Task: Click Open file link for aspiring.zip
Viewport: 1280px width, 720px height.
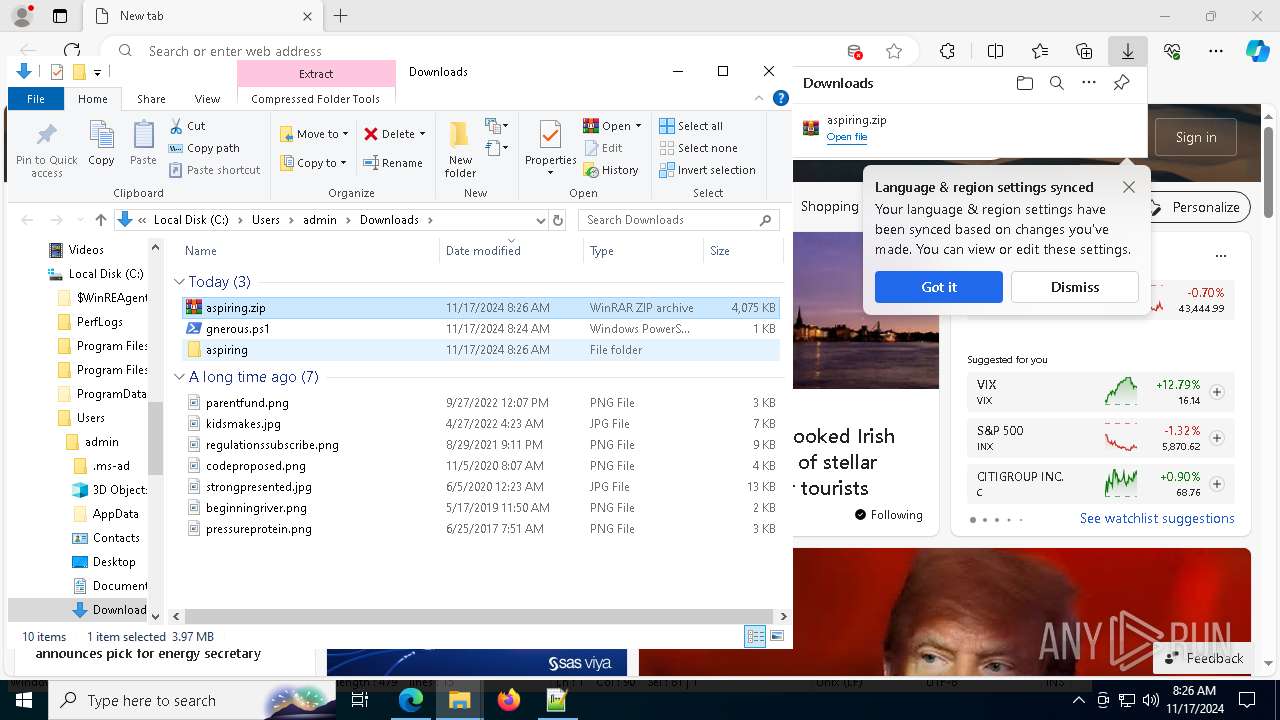Action: click(846, 137)
